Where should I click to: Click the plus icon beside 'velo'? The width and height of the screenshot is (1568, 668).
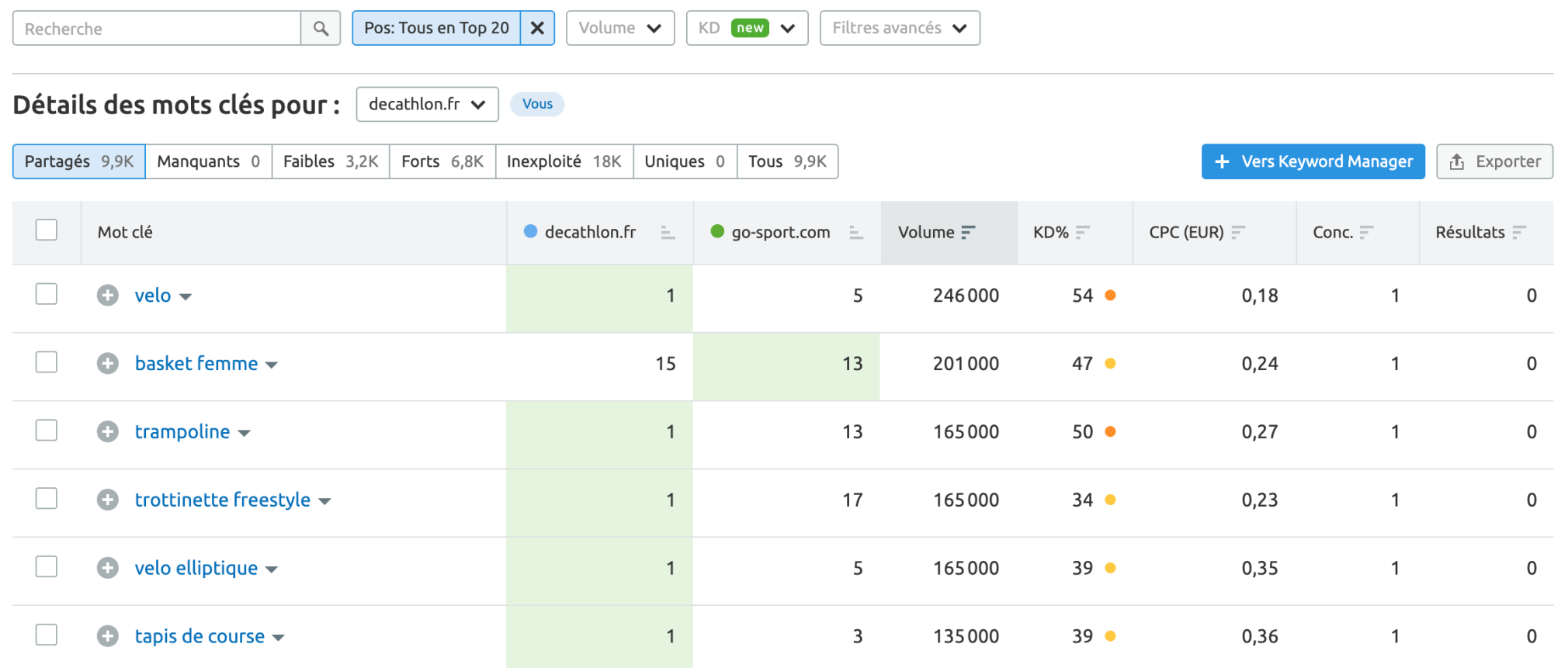pos(108,296)
